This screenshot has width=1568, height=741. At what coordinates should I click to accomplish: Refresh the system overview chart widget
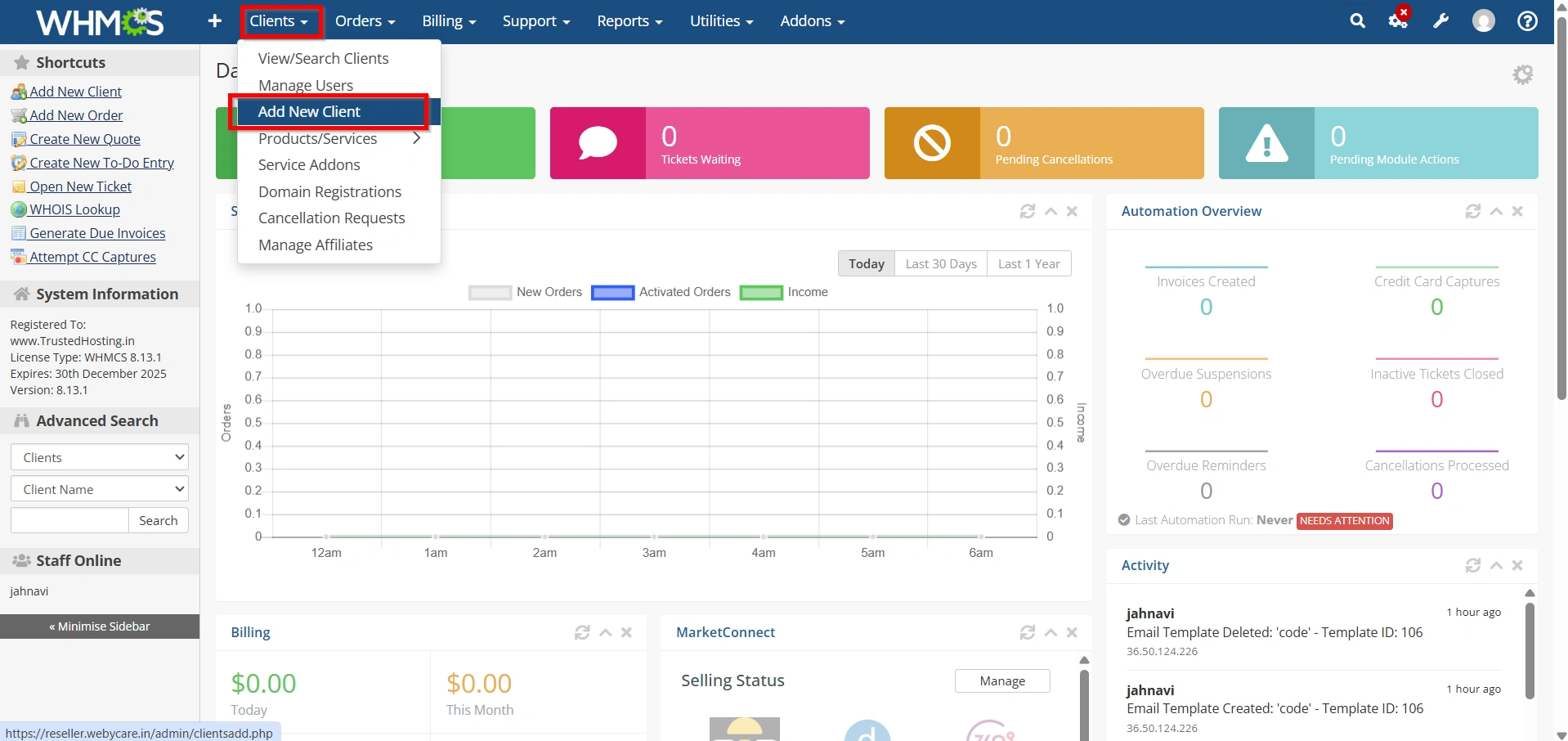click(1028, 211)
